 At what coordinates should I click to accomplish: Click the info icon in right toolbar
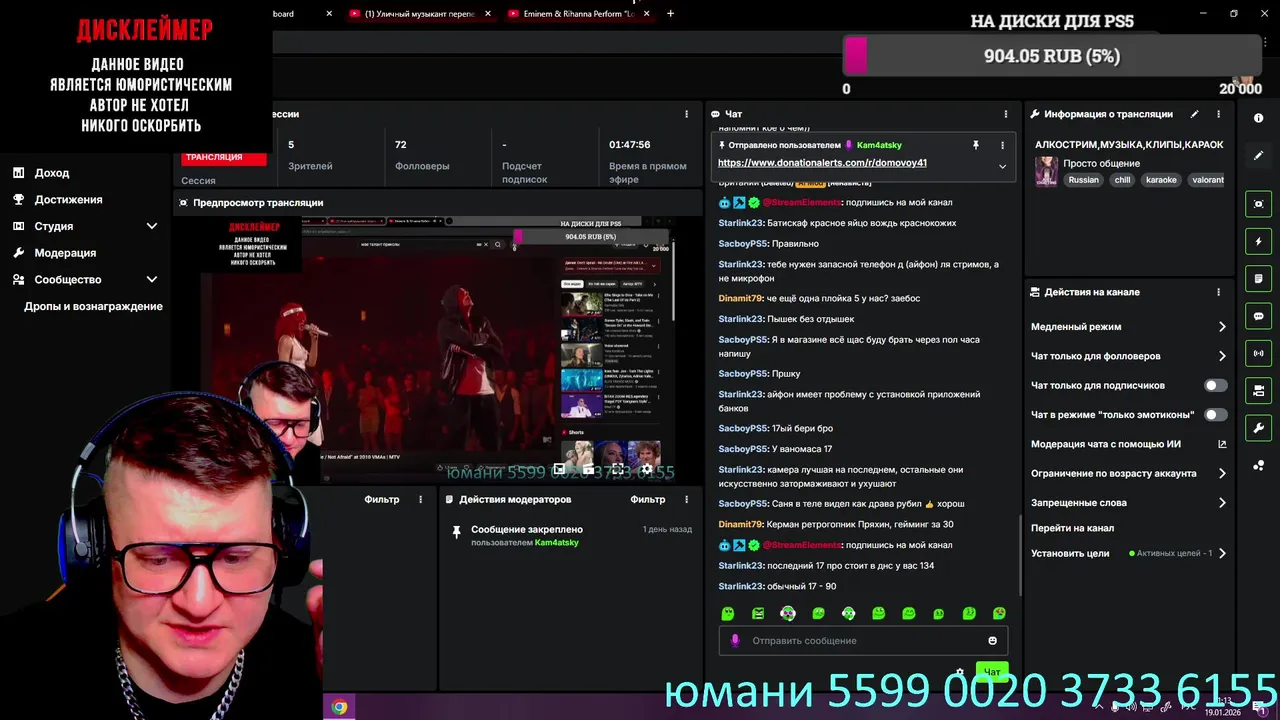pyautogui.click(x=1258, y=118)
